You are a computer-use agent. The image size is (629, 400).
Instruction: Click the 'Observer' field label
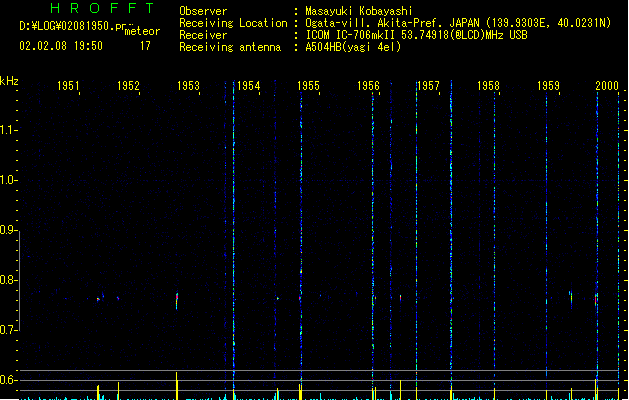click(203, 11)
